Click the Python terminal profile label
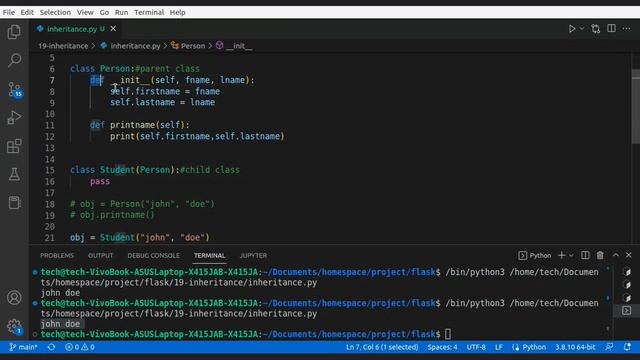Screen dimensions: 640x360 pyautogui.click(x=535, y=256)
